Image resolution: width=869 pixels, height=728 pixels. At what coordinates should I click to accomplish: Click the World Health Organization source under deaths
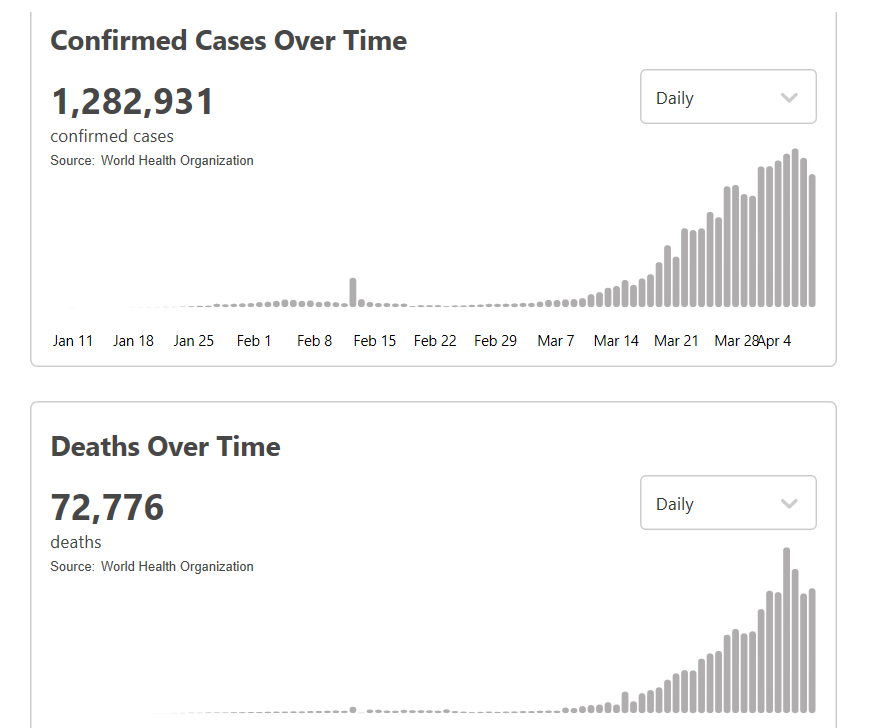coord(177,566)
